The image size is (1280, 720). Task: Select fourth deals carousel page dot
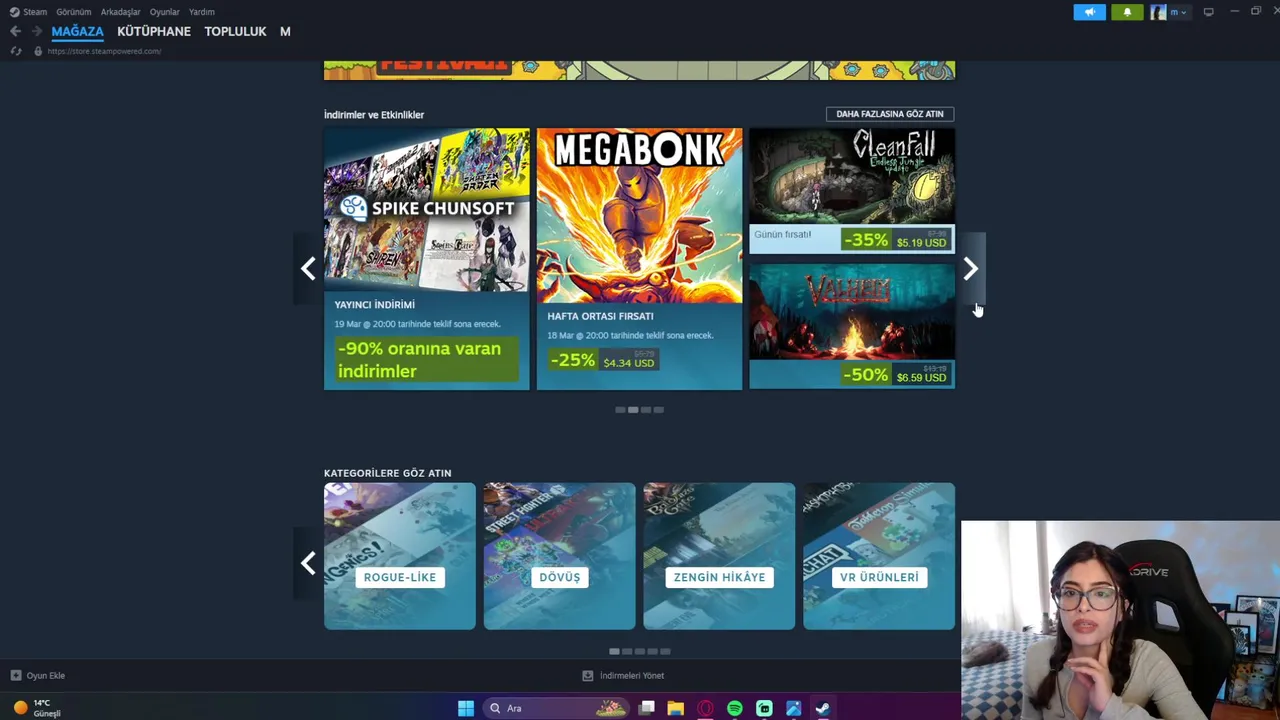tap(658, 410)
